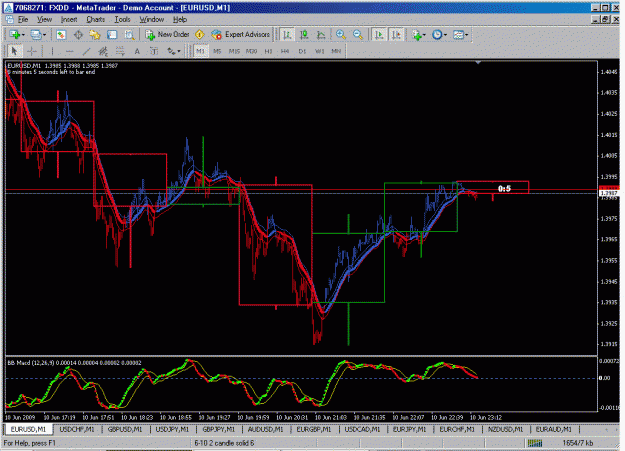Open a new chart window
The image size is (625, 451).
pyautogui.click(x=14, y=35)
